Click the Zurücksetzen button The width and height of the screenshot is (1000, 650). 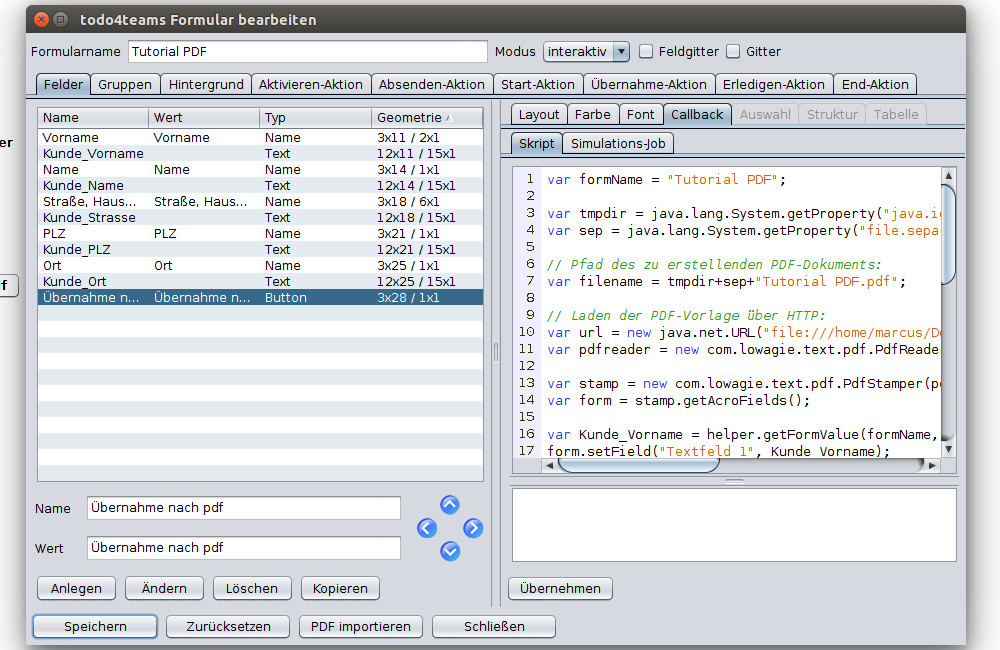coord(228,626)
